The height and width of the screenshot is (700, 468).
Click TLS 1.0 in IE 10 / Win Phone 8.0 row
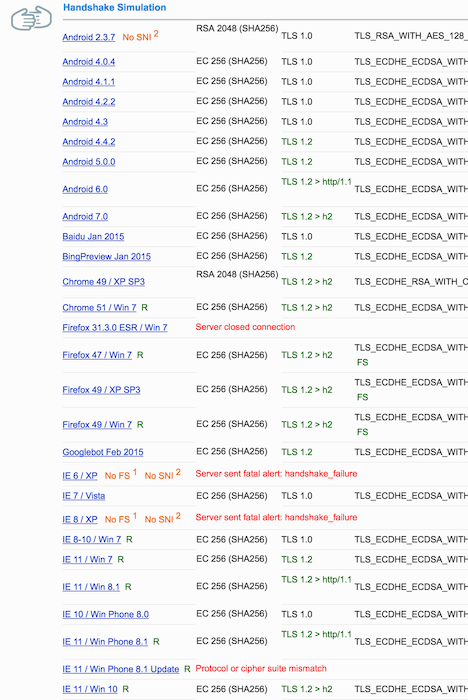pos(297,615)
